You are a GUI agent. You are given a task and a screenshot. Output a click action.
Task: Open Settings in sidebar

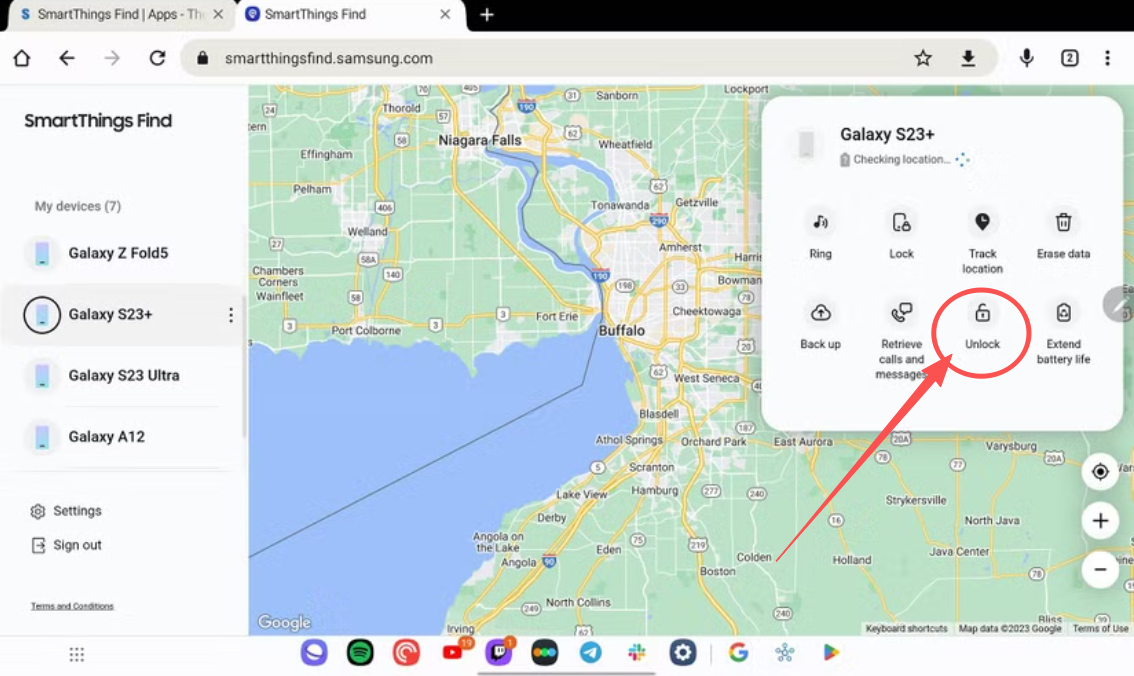click(x=67, y=511)
